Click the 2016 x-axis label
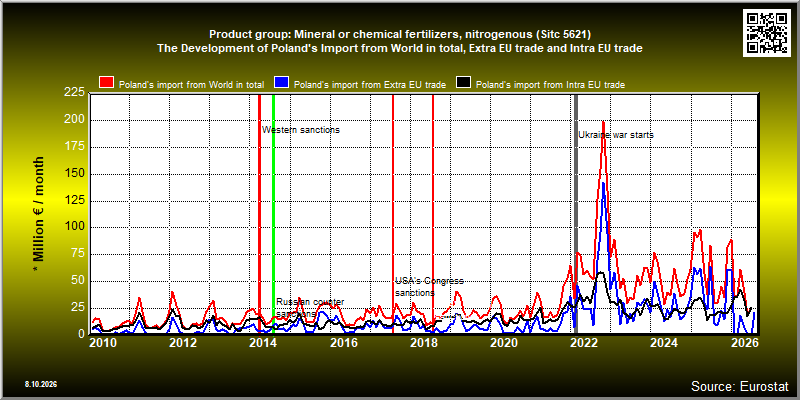This screenshot has width=800, height=400. pyautogui.click(x=343, y=343)
